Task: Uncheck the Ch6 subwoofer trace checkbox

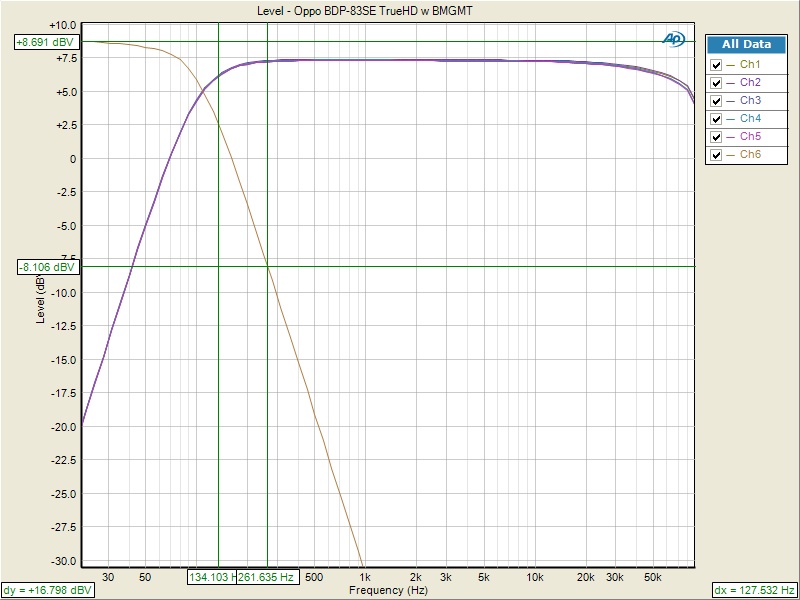Action: [x=715, y=155]
